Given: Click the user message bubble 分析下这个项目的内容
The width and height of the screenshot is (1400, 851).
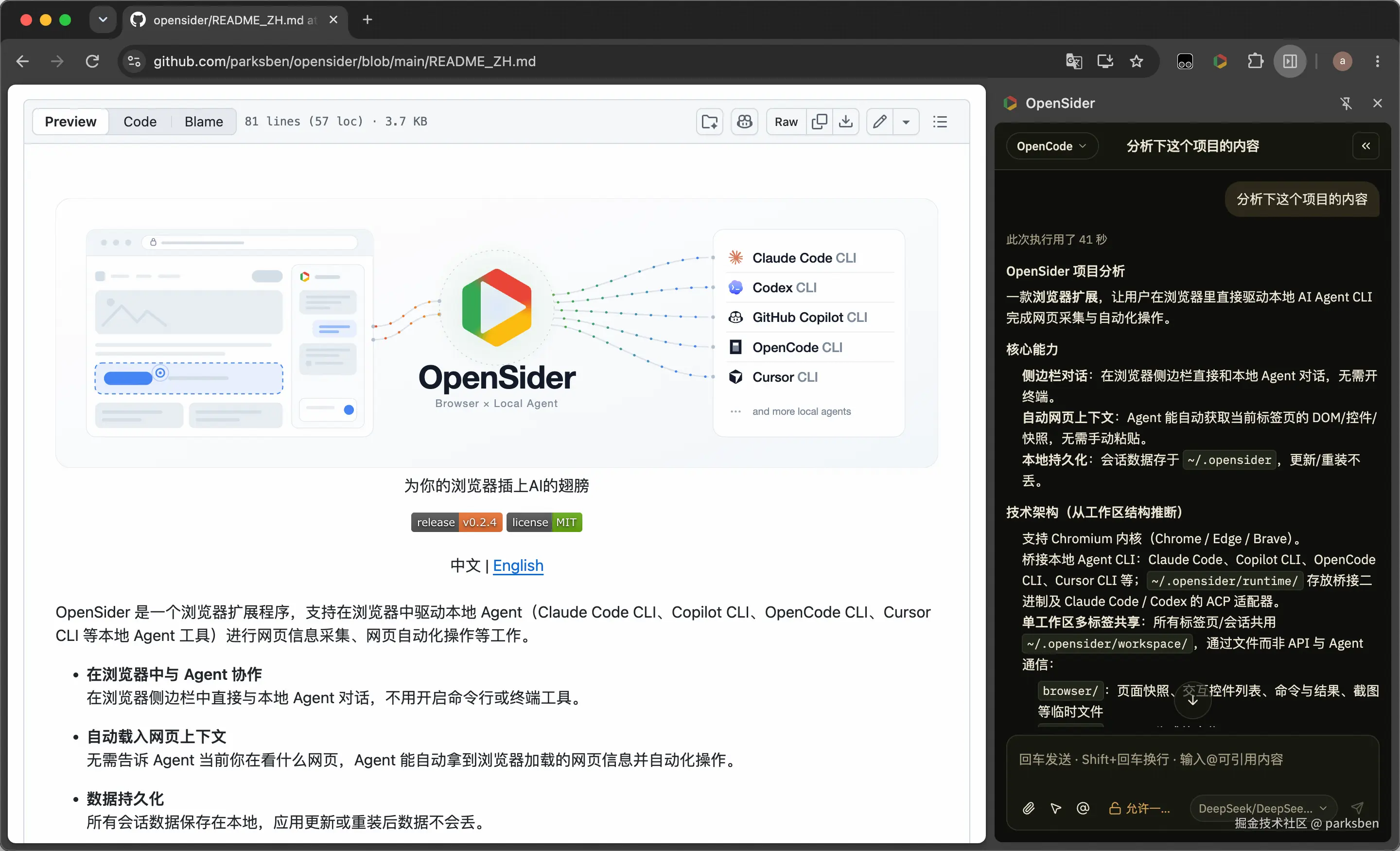Looking at the screenshot, I should (1302, 199).
